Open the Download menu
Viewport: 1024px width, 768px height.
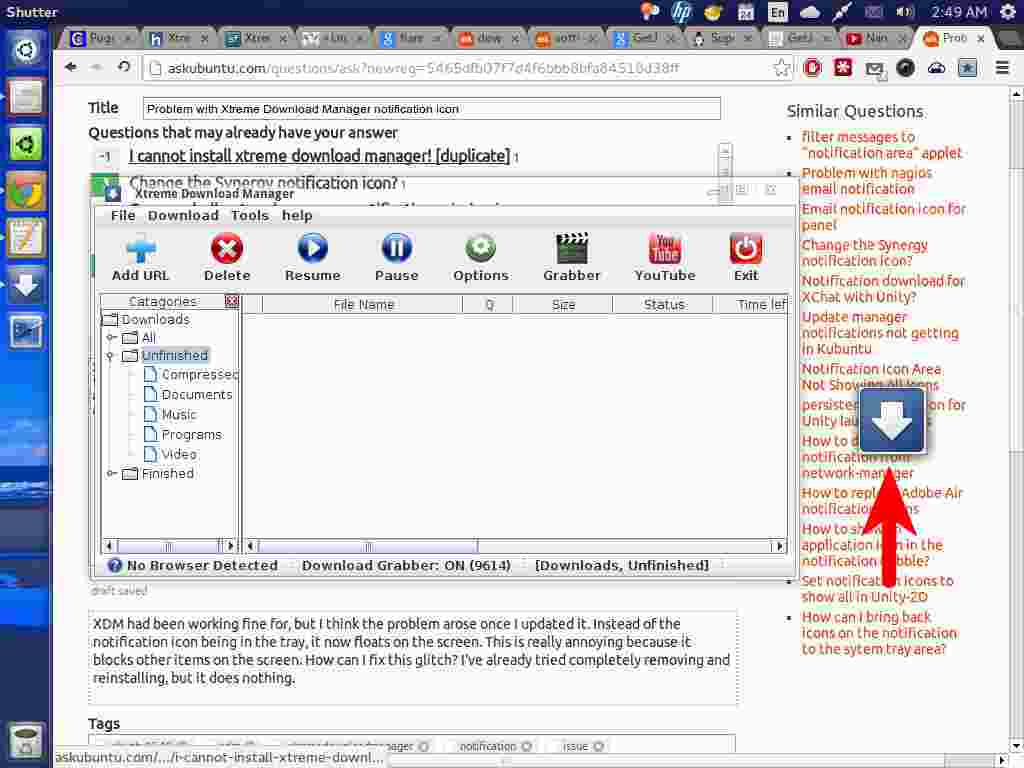(183, 215)
